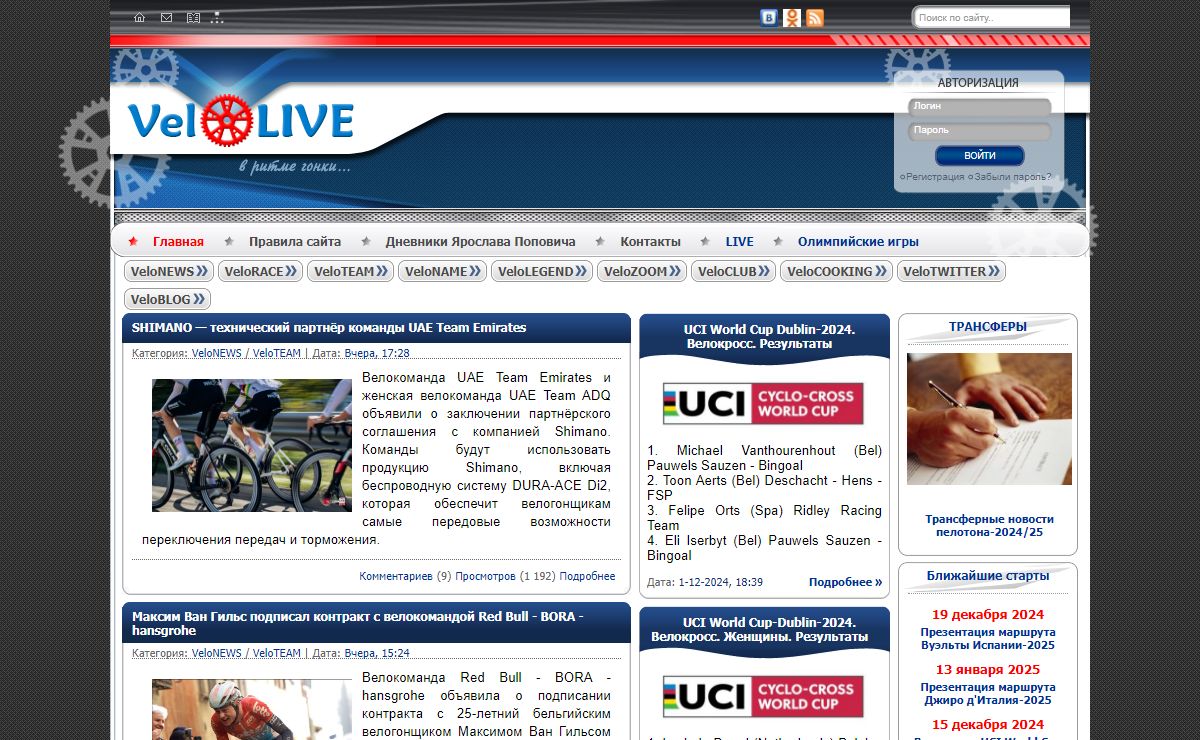The width and height of the screenshot is (1200, 740).
Task: Open Презентация маршрута Джиро д'Италия-2025 link
Action: 988,694
